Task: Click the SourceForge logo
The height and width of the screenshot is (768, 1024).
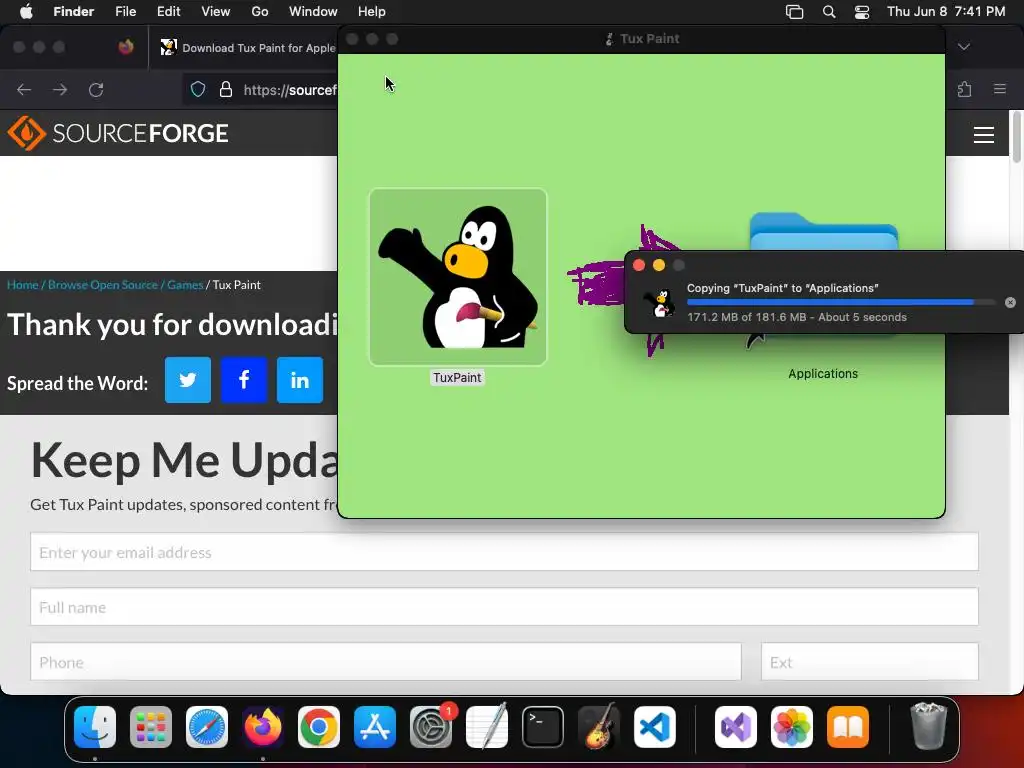Action: click(x=118, y=133)
